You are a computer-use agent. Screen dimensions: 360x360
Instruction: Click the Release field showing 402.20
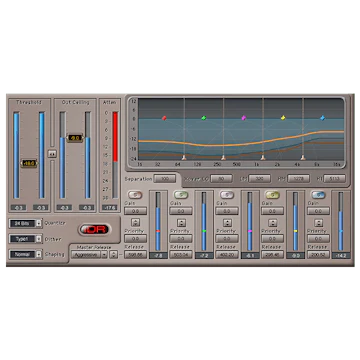pyautogui.click(x=227, y=255)
